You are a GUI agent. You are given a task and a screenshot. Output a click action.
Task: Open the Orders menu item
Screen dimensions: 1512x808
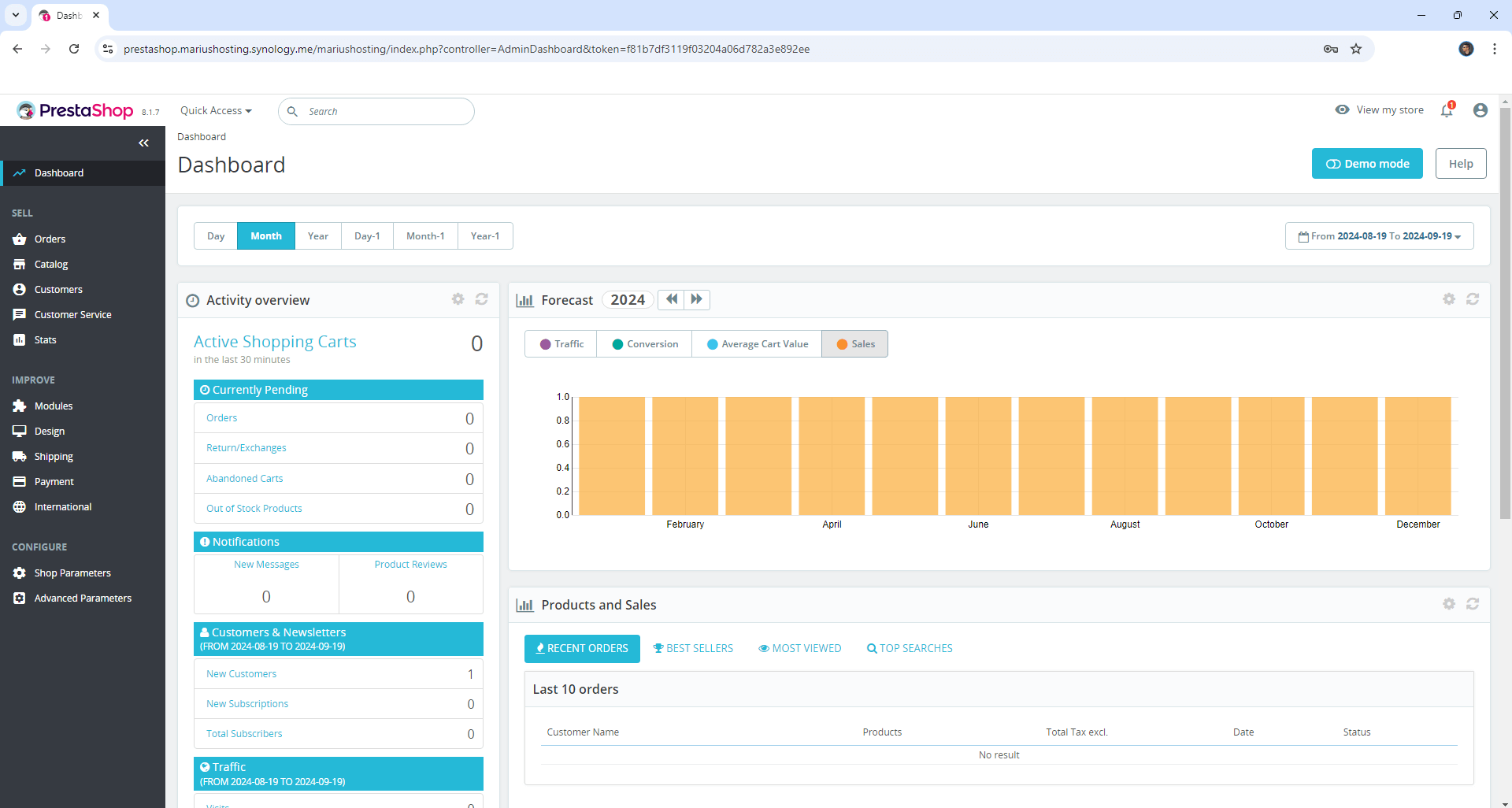[83, 239]
